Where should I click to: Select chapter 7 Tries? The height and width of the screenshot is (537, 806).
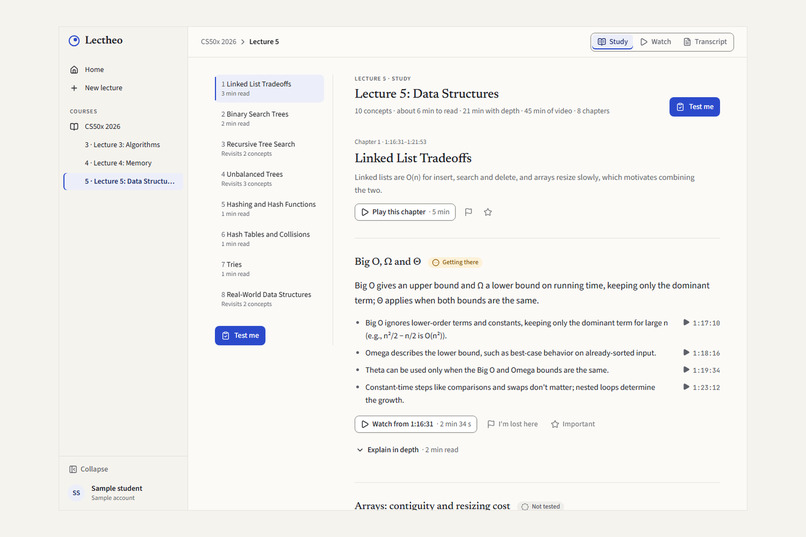269,269
